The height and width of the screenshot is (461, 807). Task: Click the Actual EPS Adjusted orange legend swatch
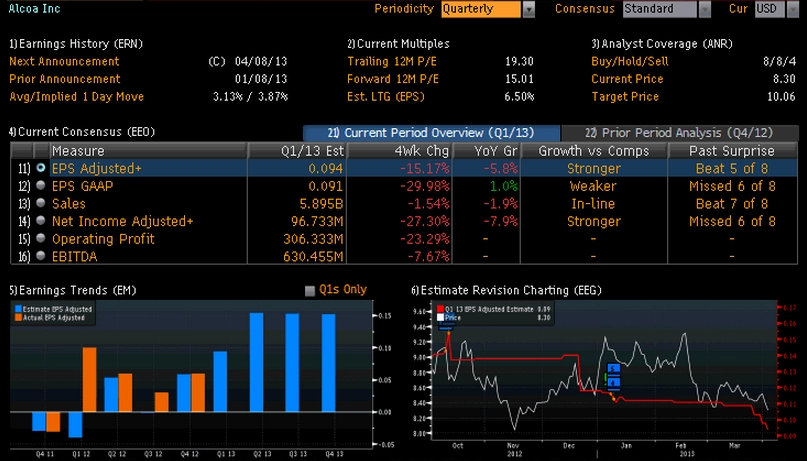[x=18, y=318]
